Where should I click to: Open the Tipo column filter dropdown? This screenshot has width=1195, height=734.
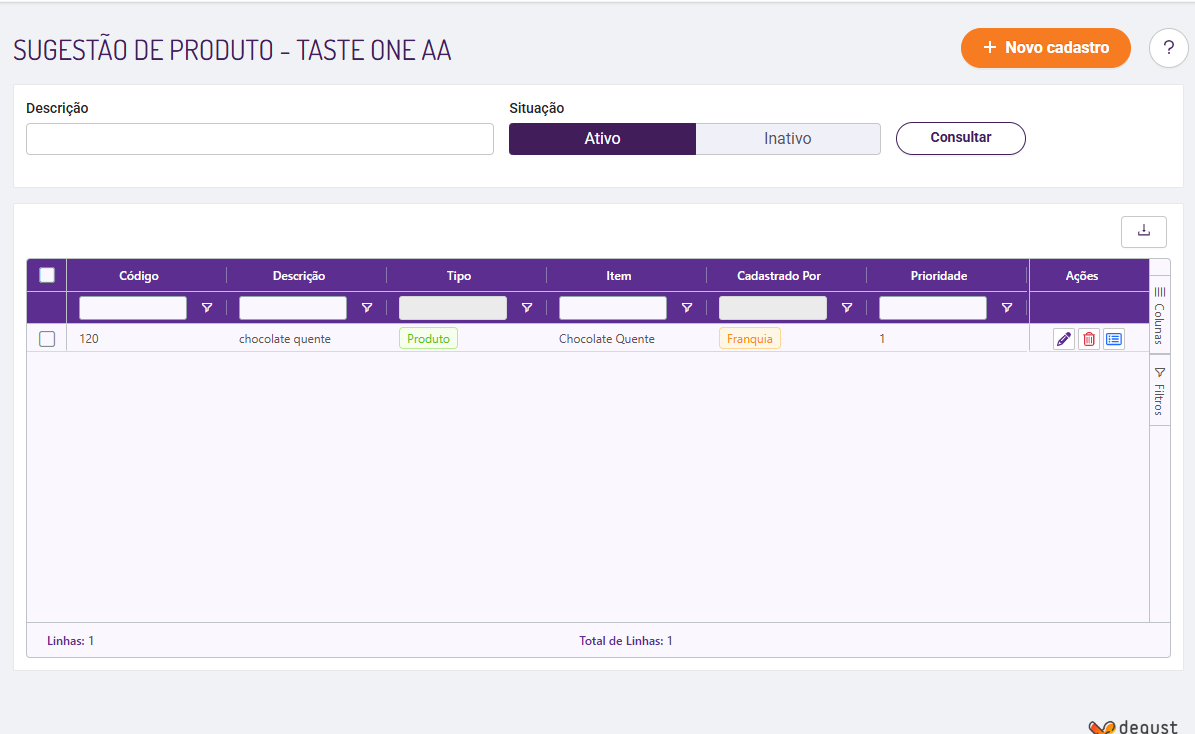[453, 308]
